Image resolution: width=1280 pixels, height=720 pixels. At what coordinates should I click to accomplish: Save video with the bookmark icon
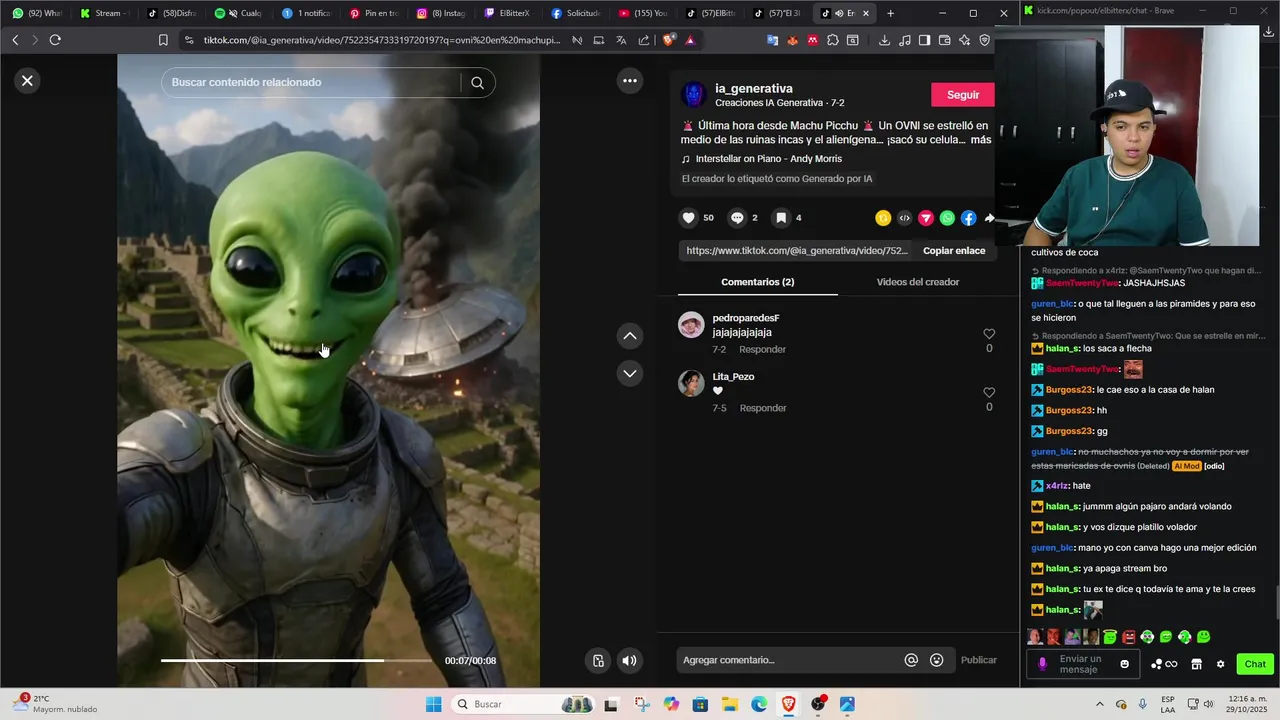[782, 218]
